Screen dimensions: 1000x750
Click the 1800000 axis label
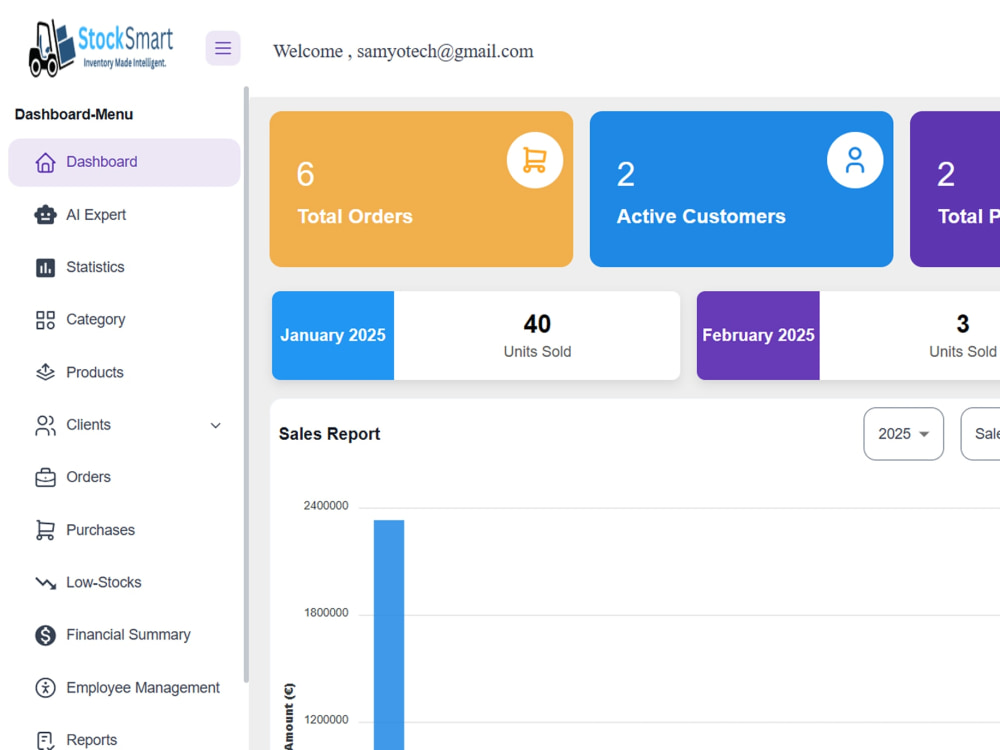(326, 613)
